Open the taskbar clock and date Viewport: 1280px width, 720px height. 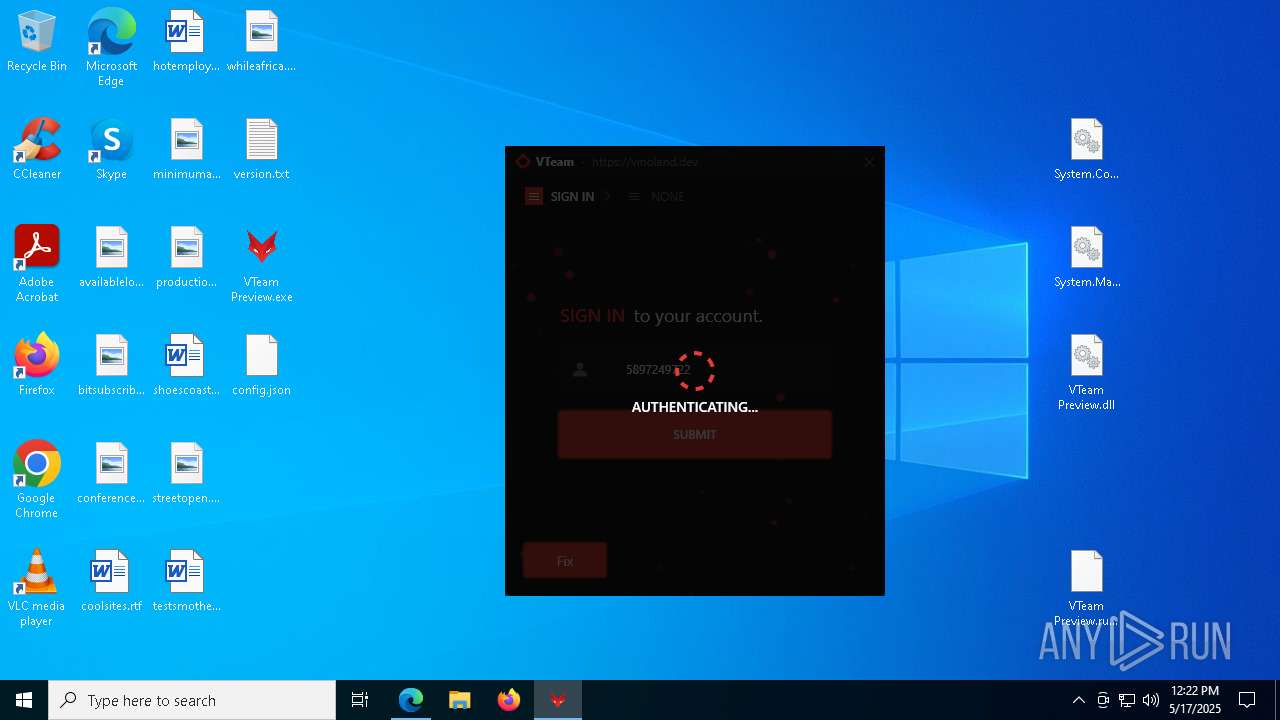[x=1195, y=700]
